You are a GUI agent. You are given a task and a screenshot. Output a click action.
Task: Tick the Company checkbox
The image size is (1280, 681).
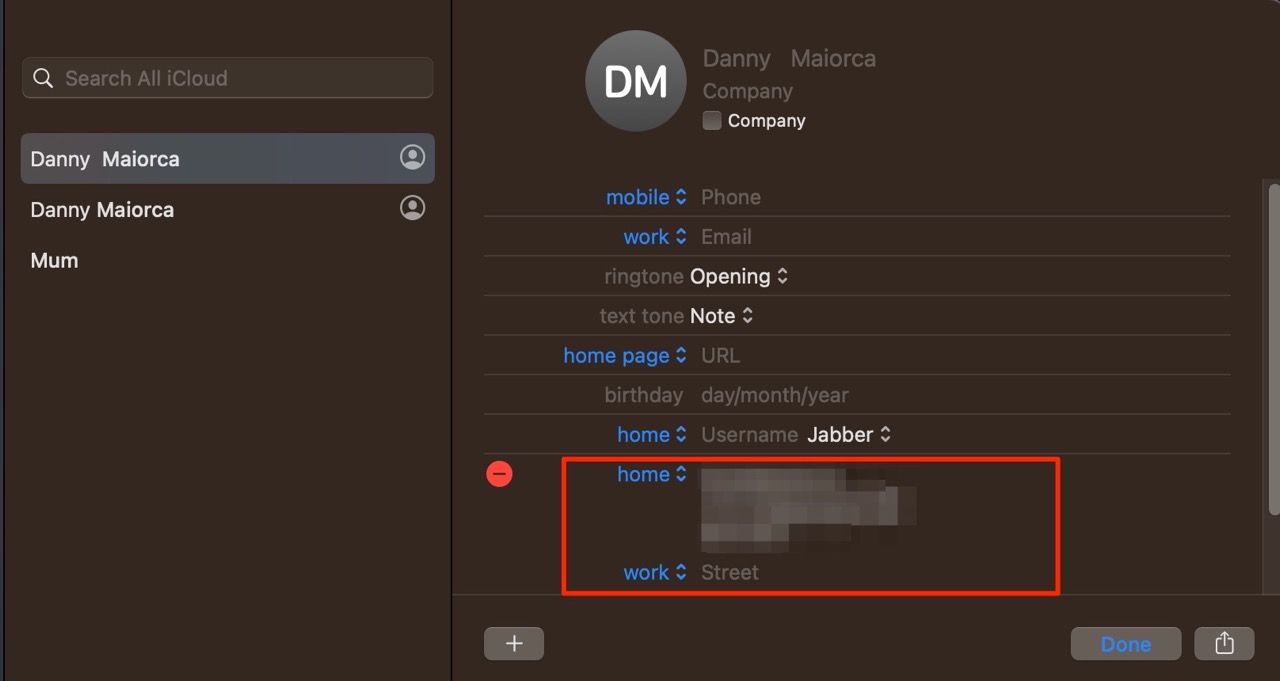point(712,121)
